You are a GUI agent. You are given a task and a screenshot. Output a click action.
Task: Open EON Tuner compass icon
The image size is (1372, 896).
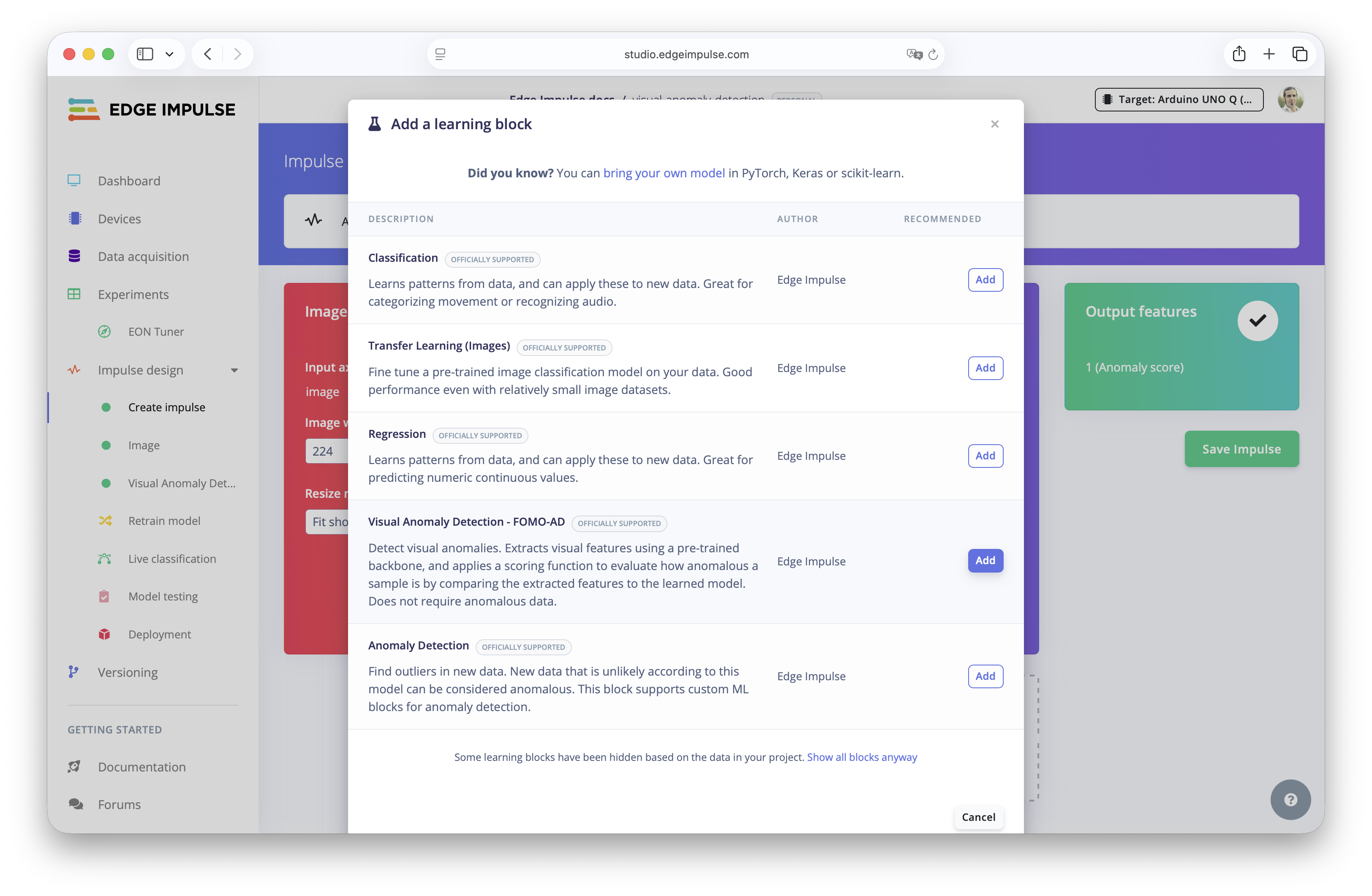104,331
